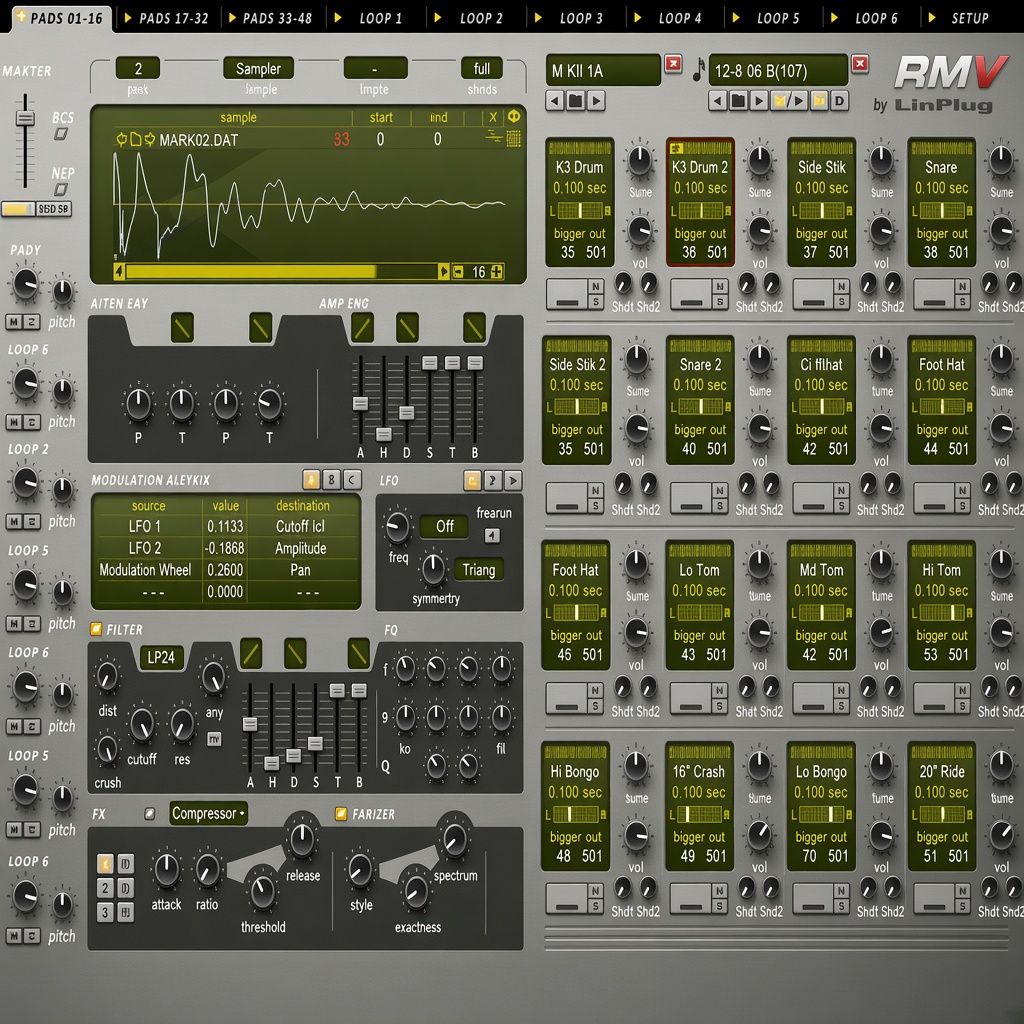The image size is (1024, 1024).
Task: Switch to PADS 33-48 tab
Action: tap(270, 18)
